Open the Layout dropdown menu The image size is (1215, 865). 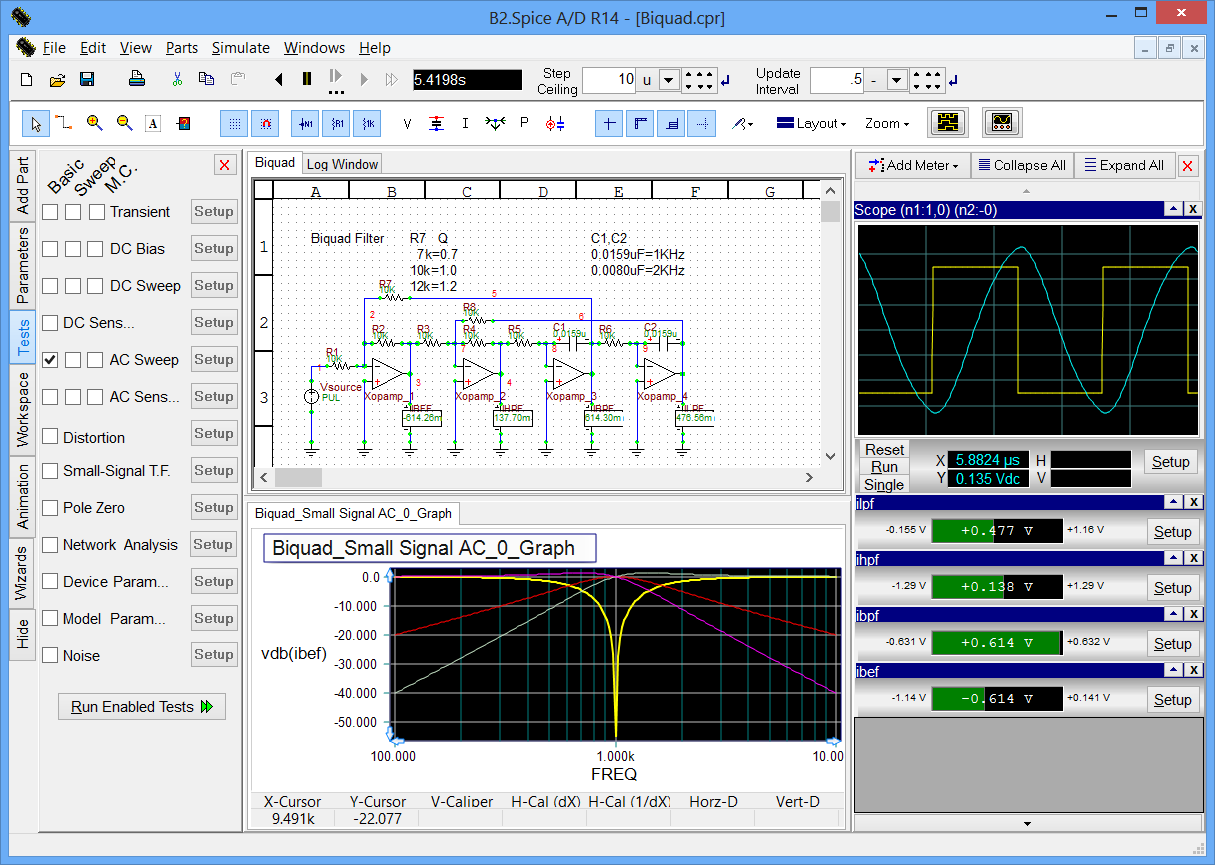click(x=811, y=124)
